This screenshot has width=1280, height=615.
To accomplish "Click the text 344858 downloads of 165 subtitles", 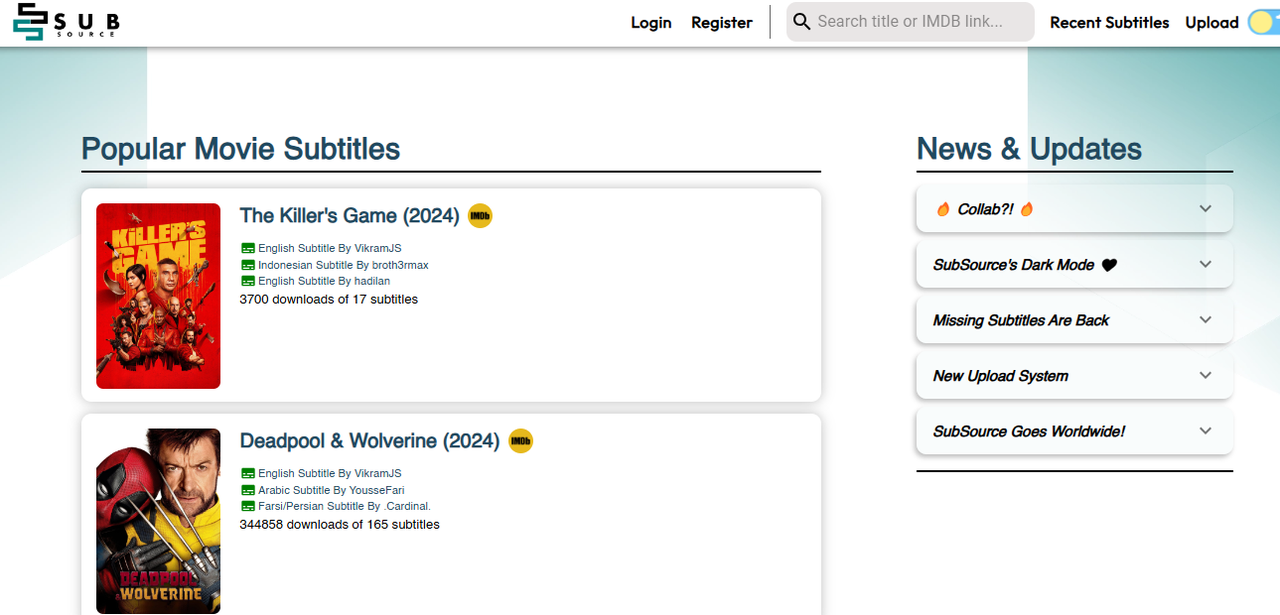I will 339,524.
